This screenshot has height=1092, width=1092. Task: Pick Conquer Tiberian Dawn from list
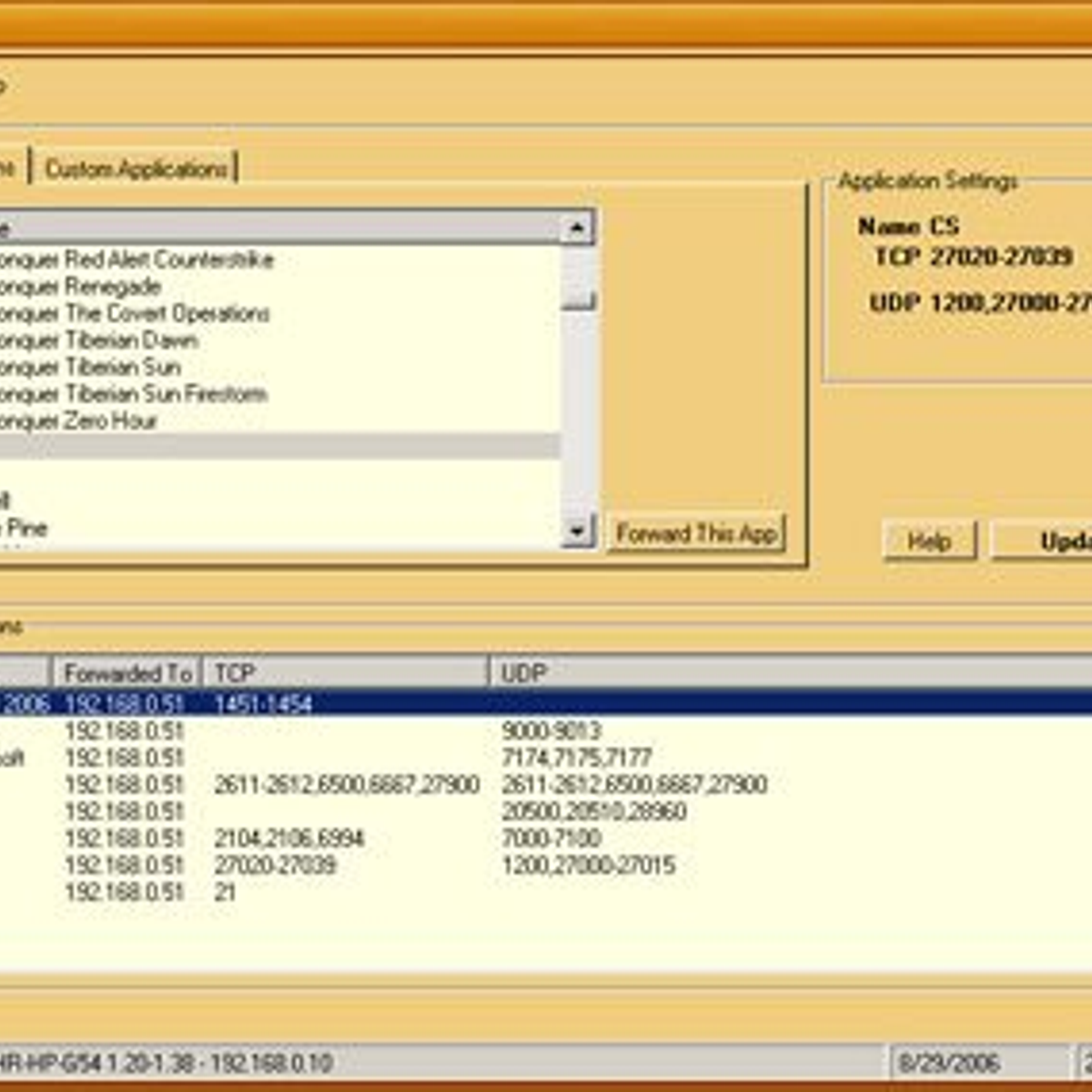[98, 340]
